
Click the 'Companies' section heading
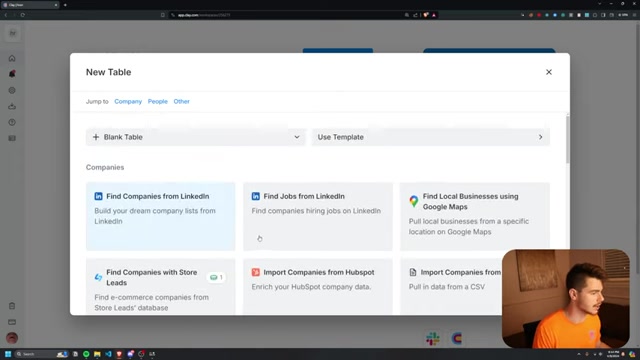pos(105,167)
